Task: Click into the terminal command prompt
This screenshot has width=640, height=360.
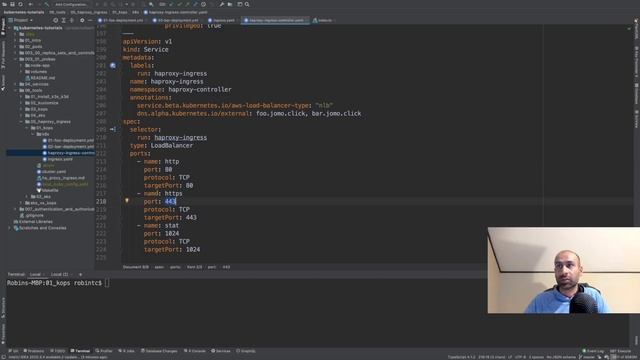Action: (x=107, y=283)
